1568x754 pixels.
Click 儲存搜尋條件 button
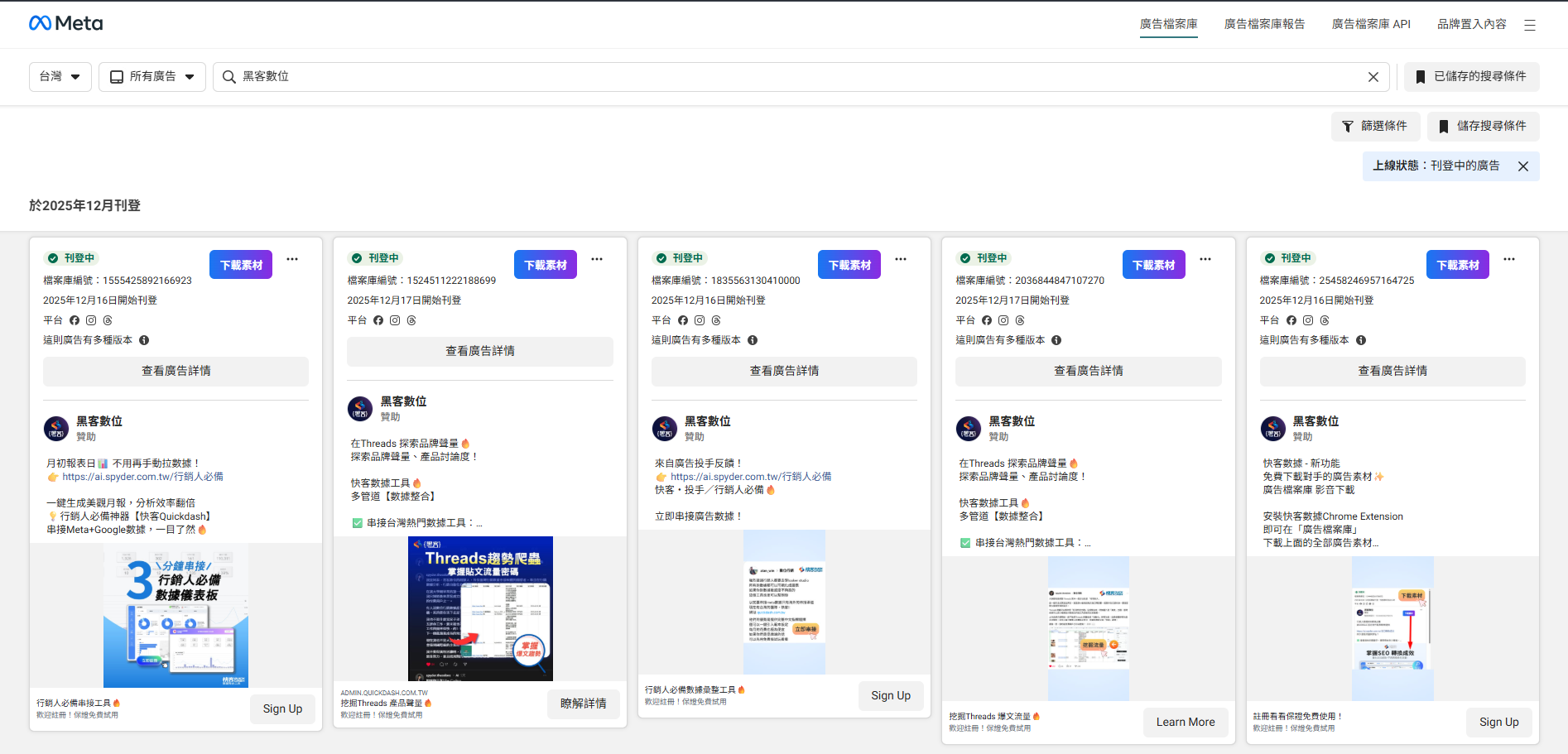point(1484,127)
